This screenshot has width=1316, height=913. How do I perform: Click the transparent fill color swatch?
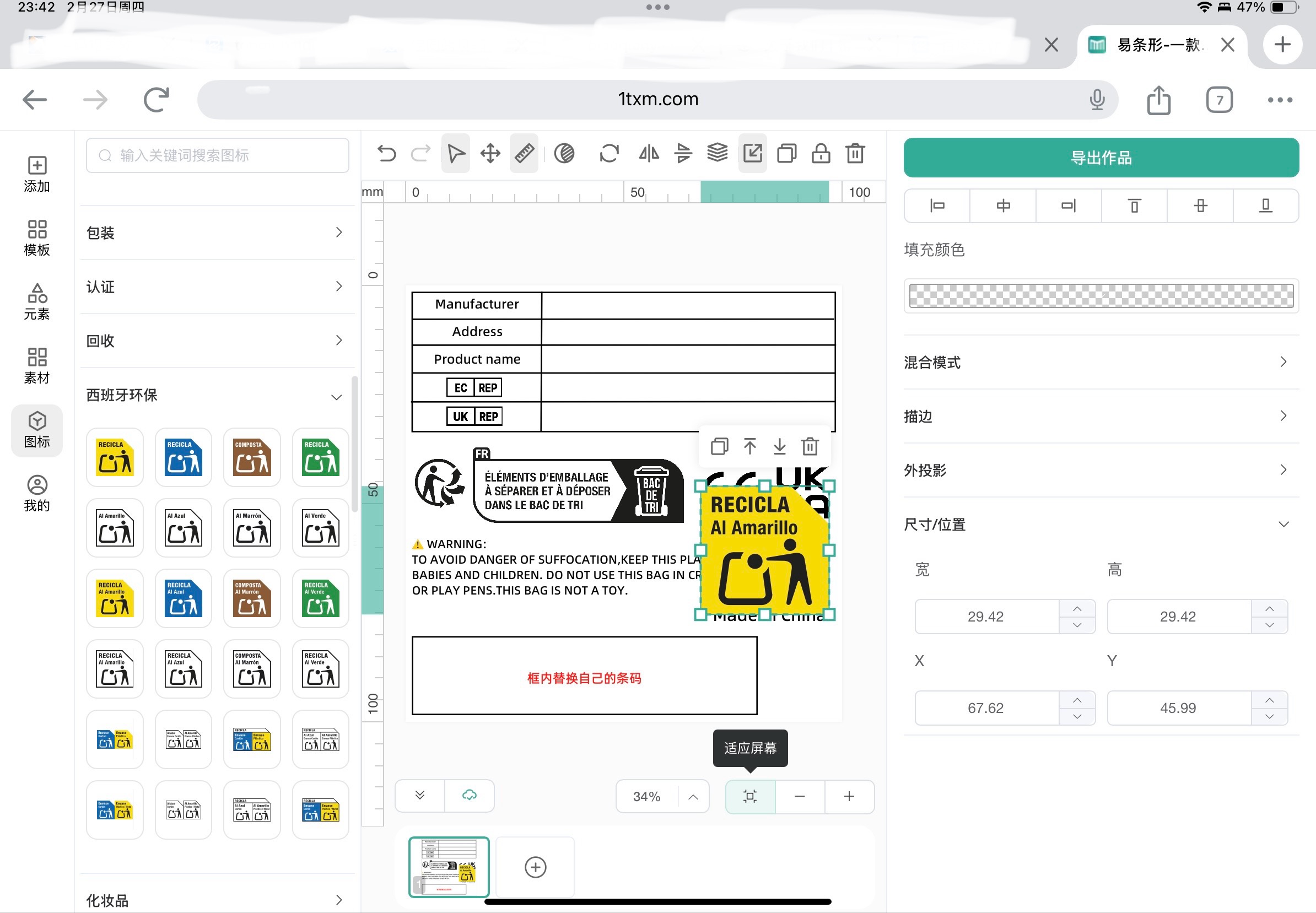click(1101, 296)
